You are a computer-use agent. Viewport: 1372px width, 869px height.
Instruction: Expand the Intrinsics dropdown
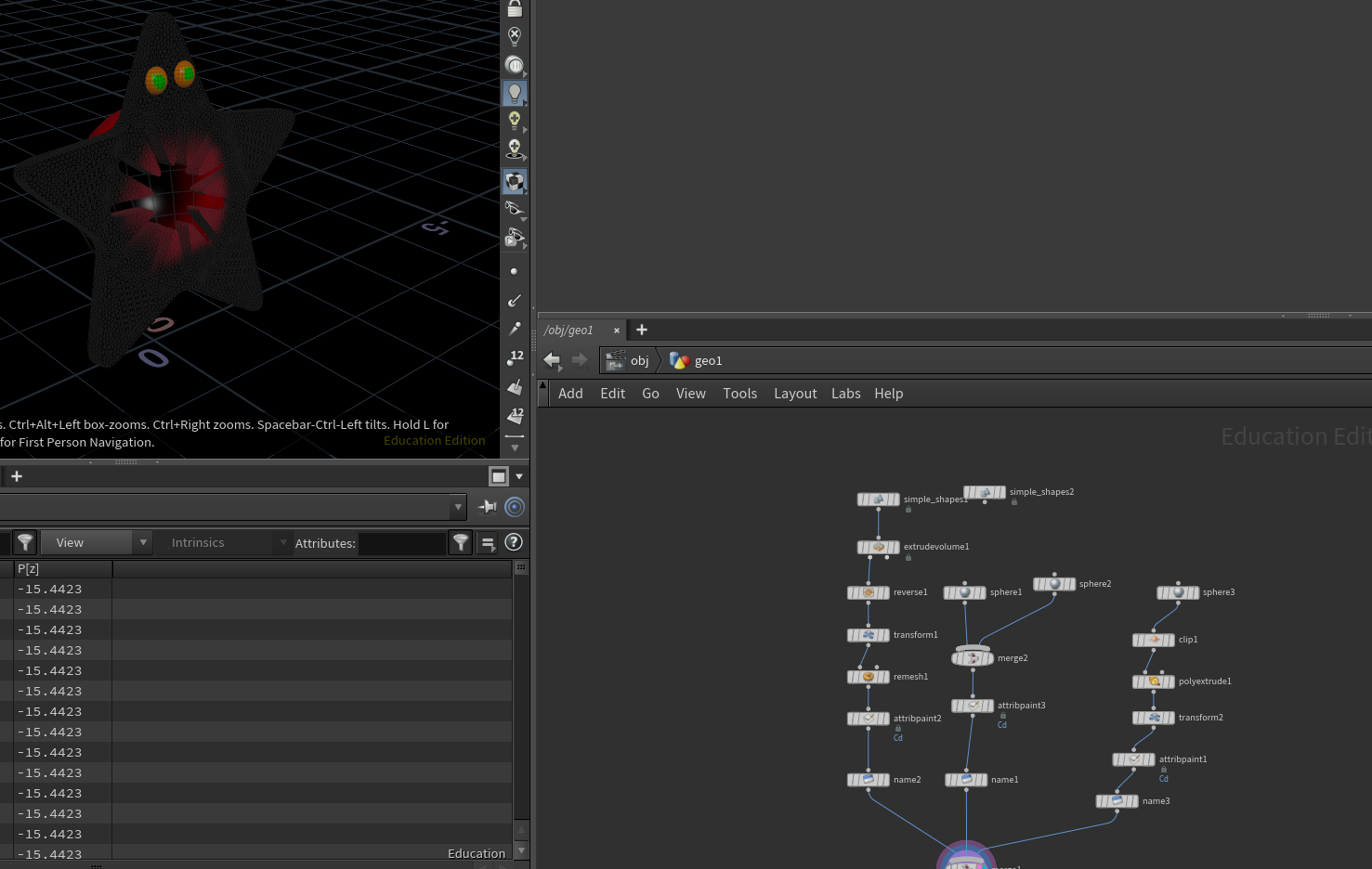tap(223, 542)
